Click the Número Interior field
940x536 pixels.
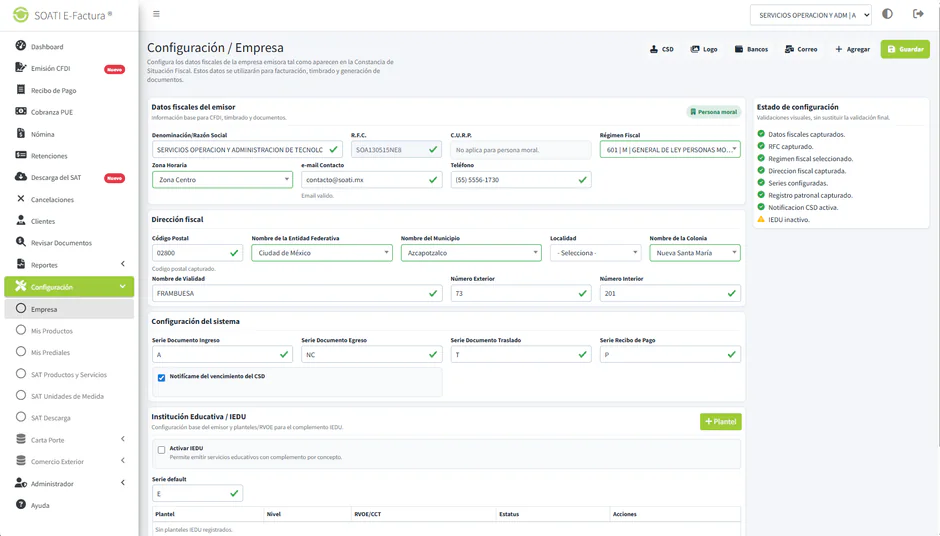(x=670, y=293)
